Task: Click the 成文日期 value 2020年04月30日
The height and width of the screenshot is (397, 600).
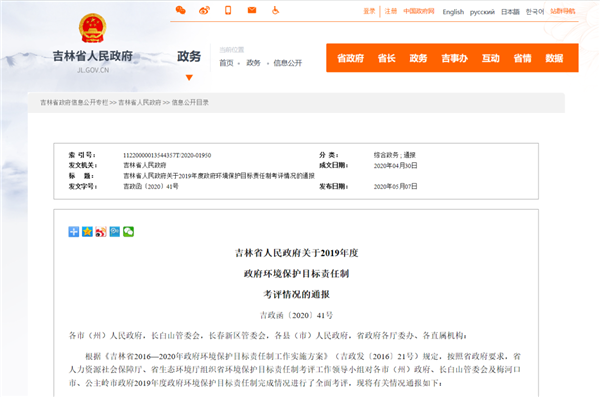Action: tap(396, 166)
